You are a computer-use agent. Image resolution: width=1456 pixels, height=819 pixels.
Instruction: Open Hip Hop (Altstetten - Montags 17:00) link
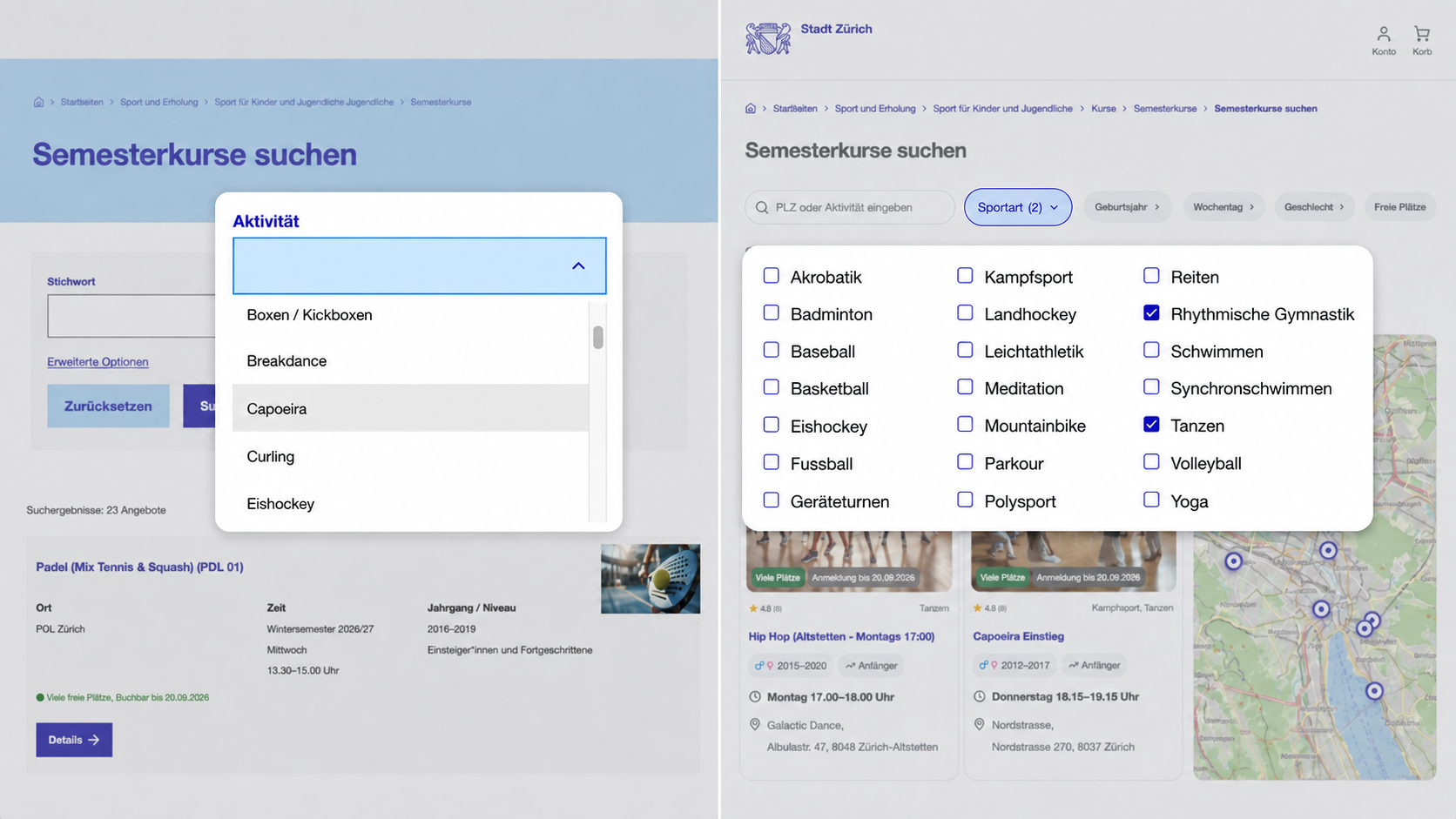click(841, 636)
